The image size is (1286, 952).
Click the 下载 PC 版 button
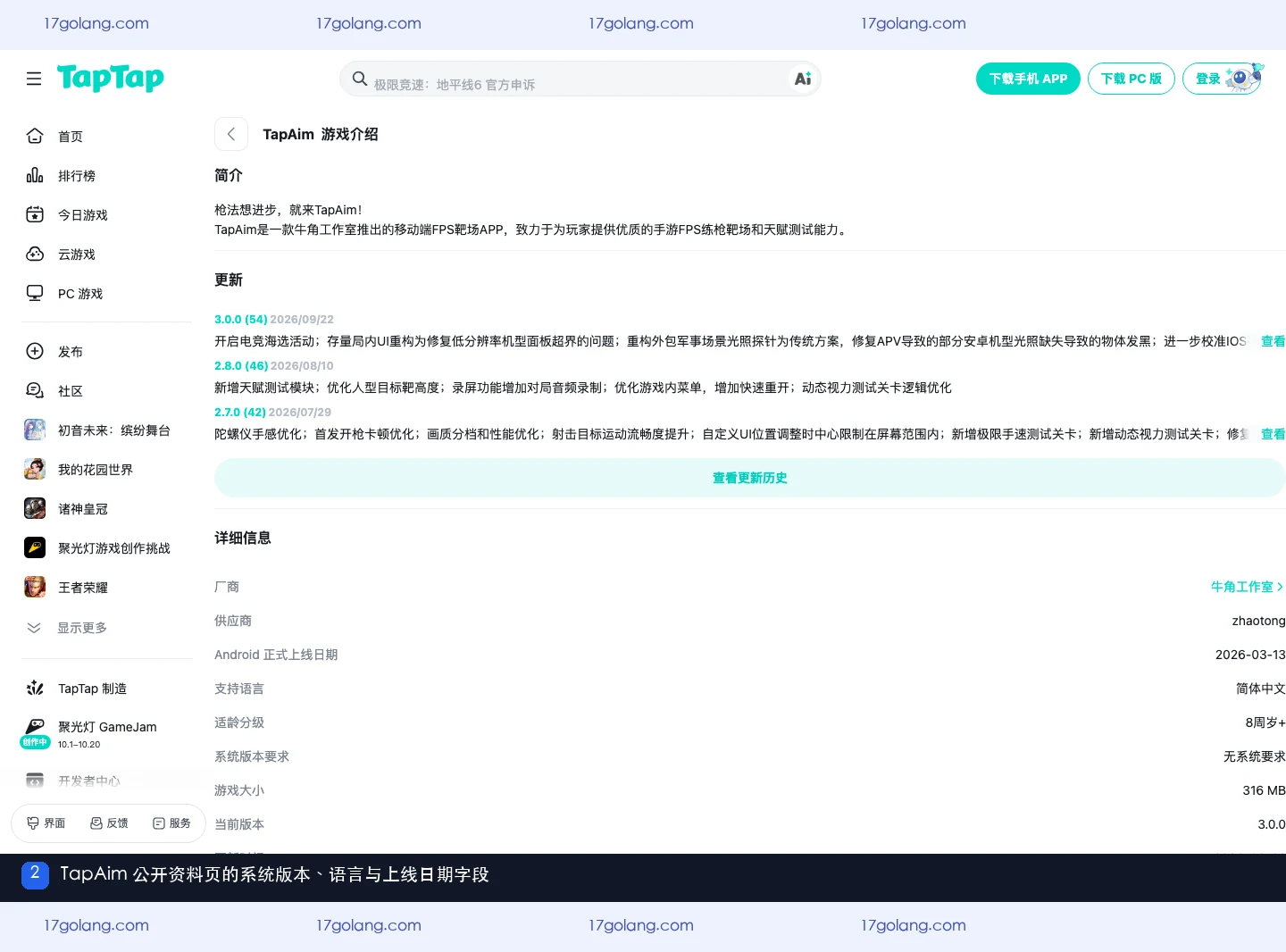1131,79
